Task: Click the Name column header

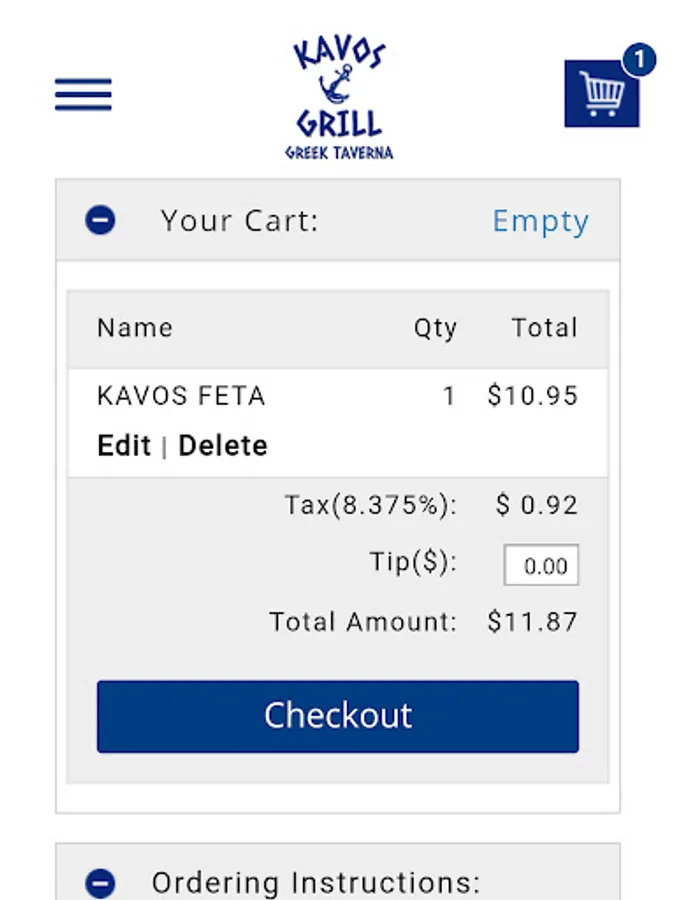Action: point(135,328)
